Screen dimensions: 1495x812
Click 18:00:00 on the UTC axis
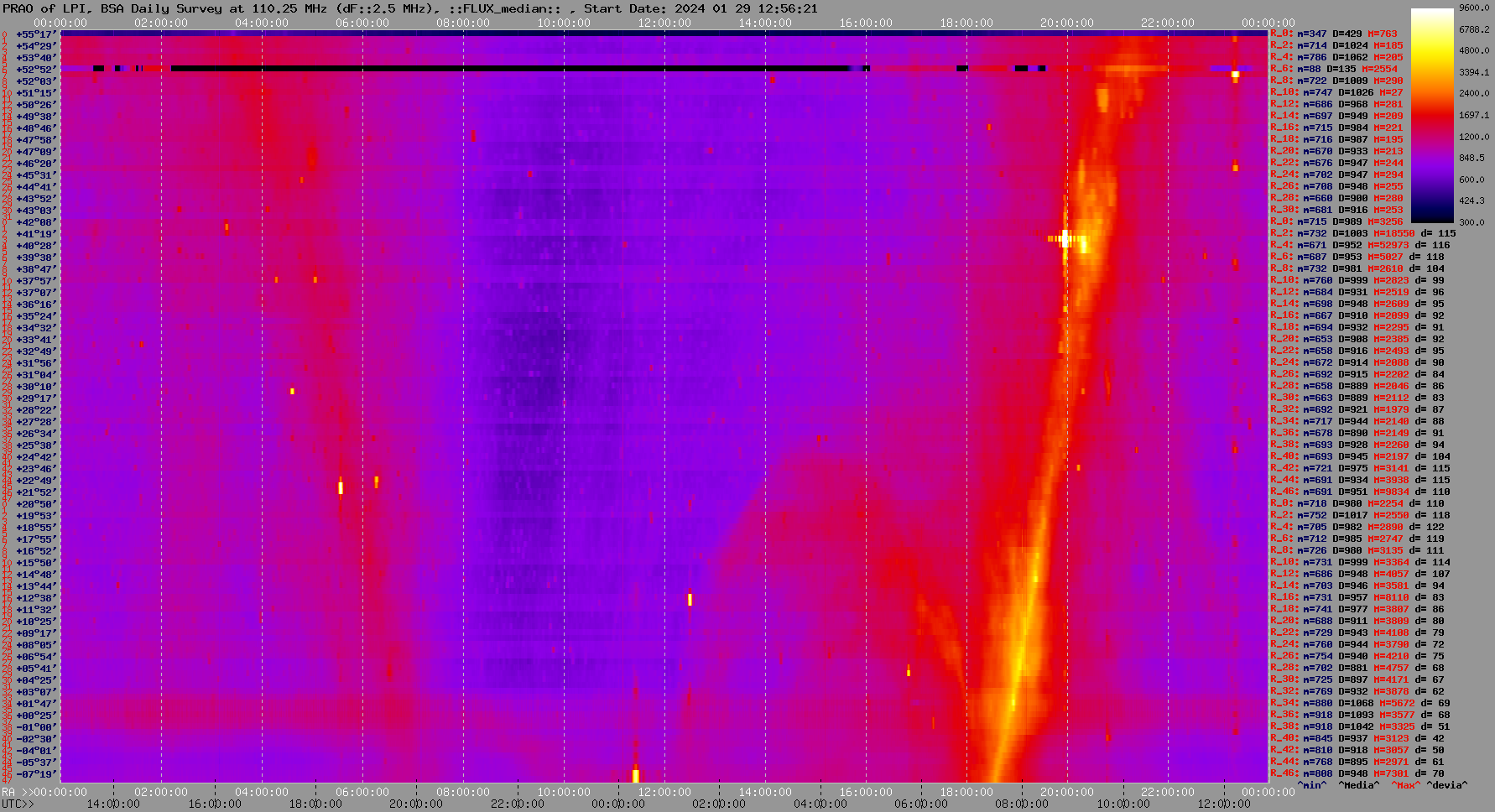coord(315,804)
